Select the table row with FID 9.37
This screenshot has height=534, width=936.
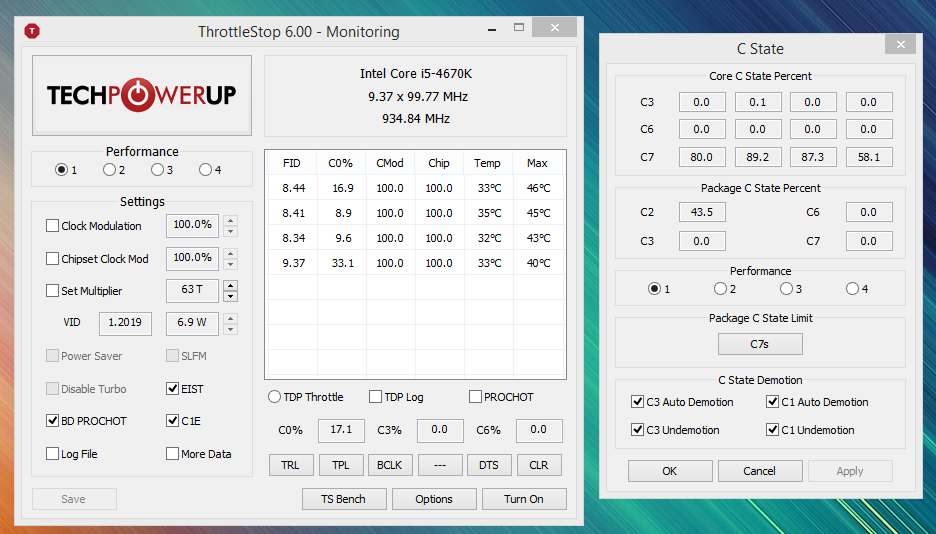coord(415,263)
